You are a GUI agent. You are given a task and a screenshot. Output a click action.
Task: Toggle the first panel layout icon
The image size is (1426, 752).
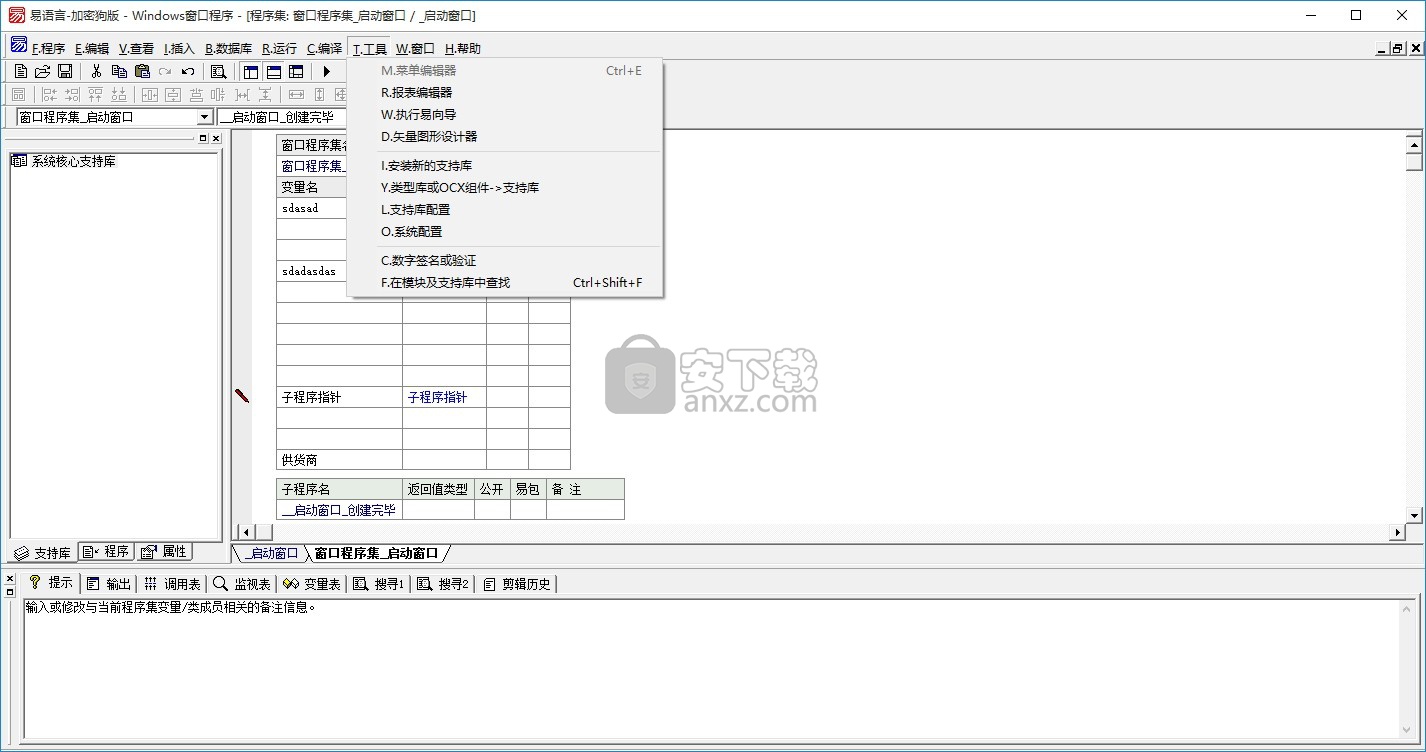click(x=251, y=71)
